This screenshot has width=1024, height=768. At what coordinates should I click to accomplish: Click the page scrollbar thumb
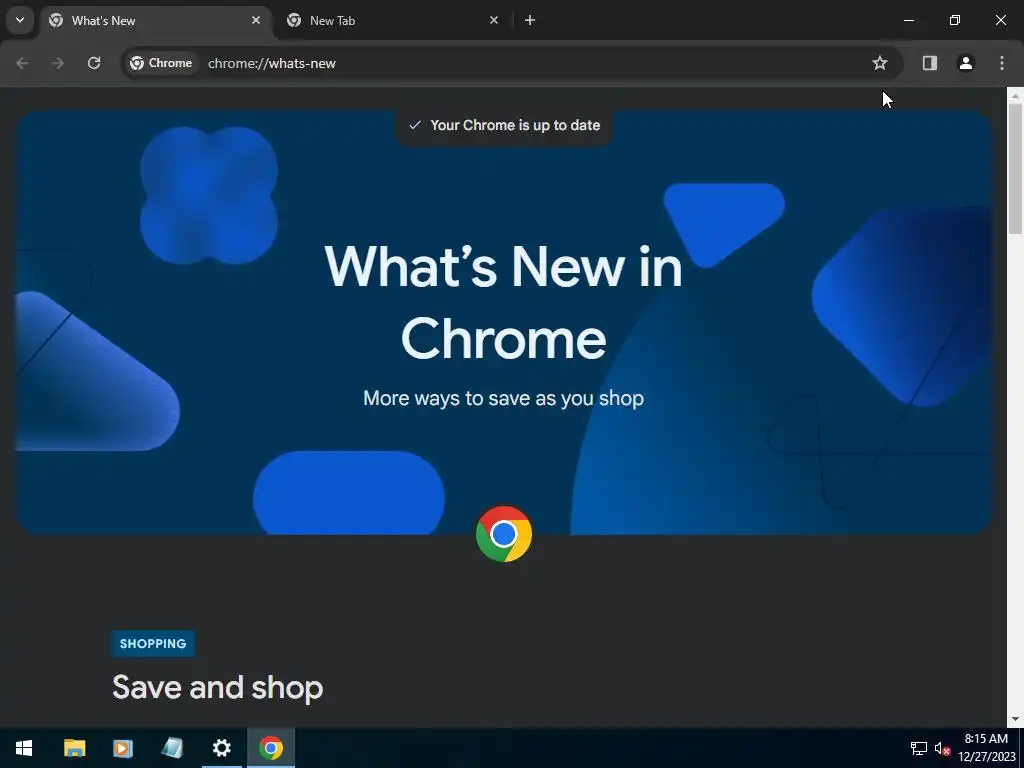pos(1015,168)
